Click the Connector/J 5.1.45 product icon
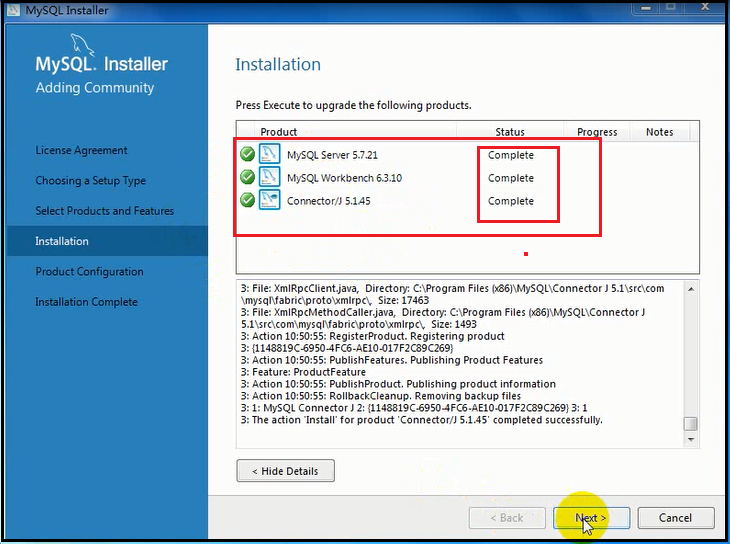This screenshot has width=730, height=544. pos(270,200)
